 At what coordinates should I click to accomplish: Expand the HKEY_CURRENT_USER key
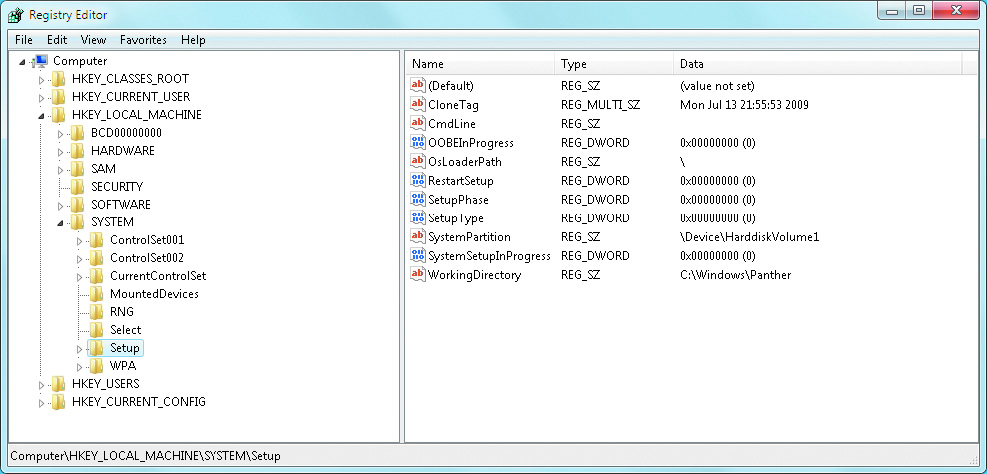(42, 98)
